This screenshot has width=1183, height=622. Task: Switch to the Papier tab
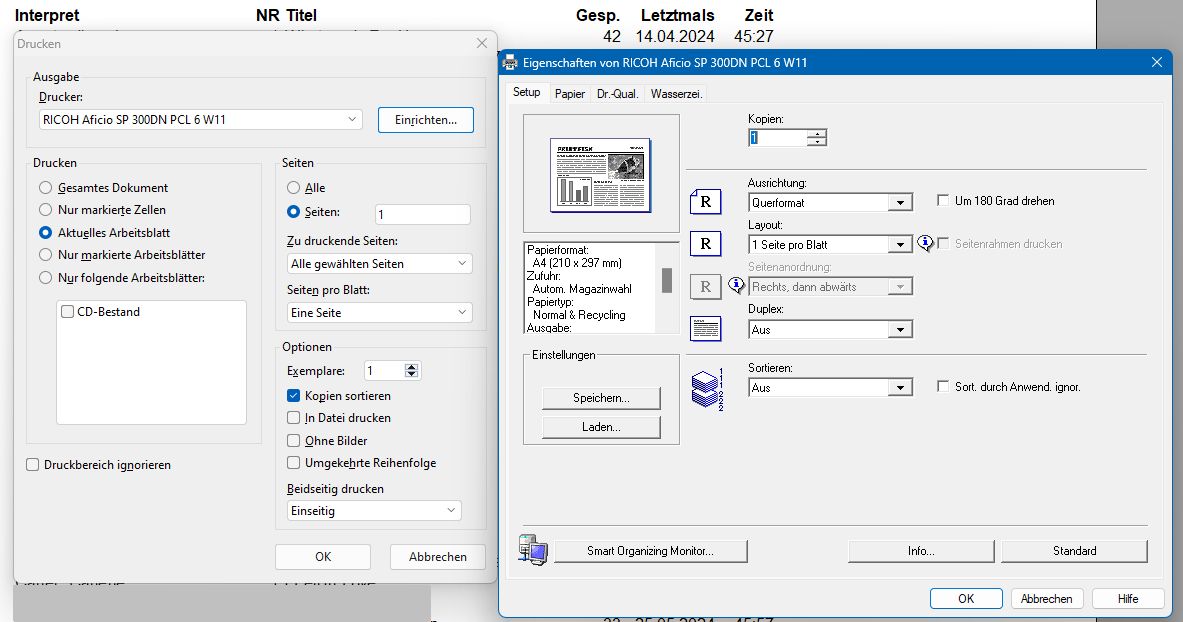point(570,94)
